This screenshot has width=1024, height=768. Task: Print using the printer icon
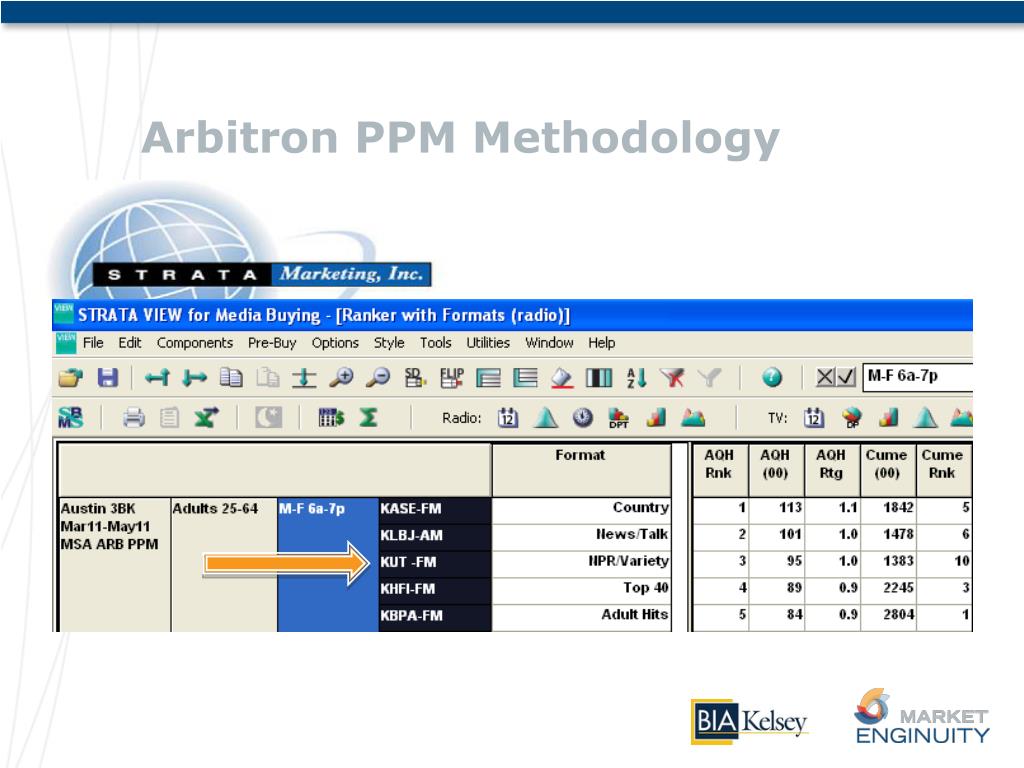134,417
